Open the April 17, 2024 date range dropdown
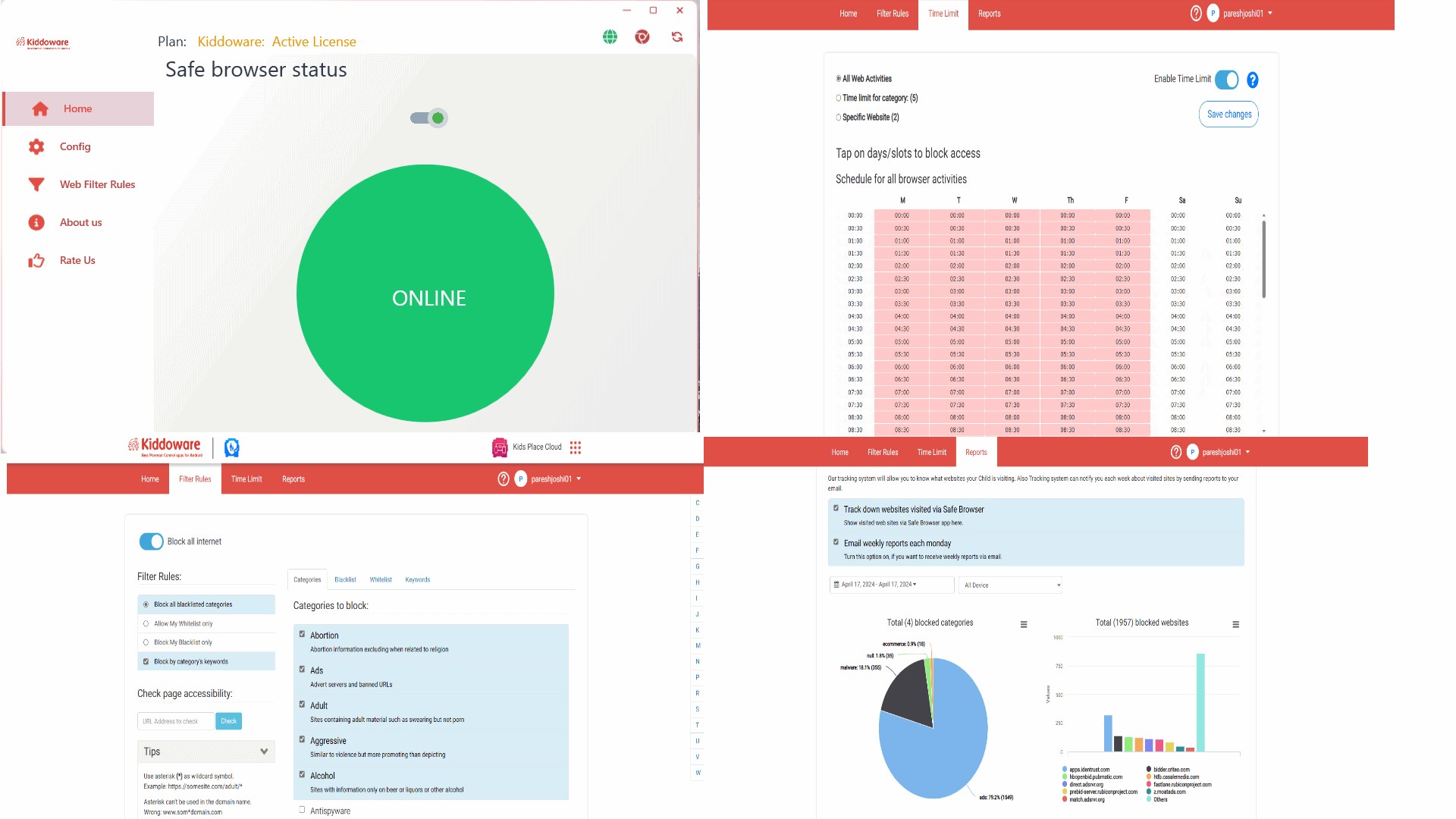Viewport: 1456px width, 819px height. [892, 585]
